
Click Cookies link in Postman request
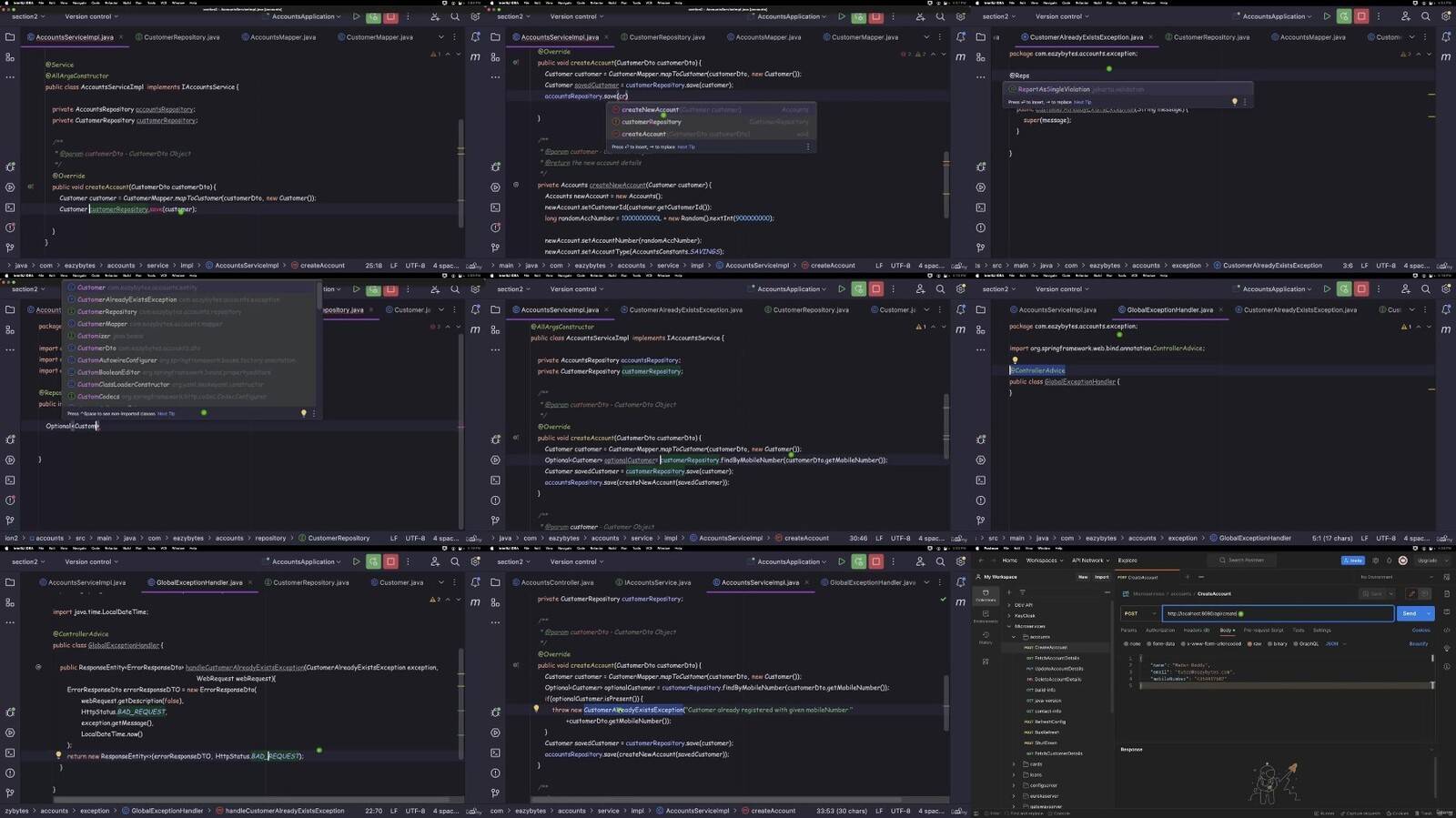point(1421,630)
